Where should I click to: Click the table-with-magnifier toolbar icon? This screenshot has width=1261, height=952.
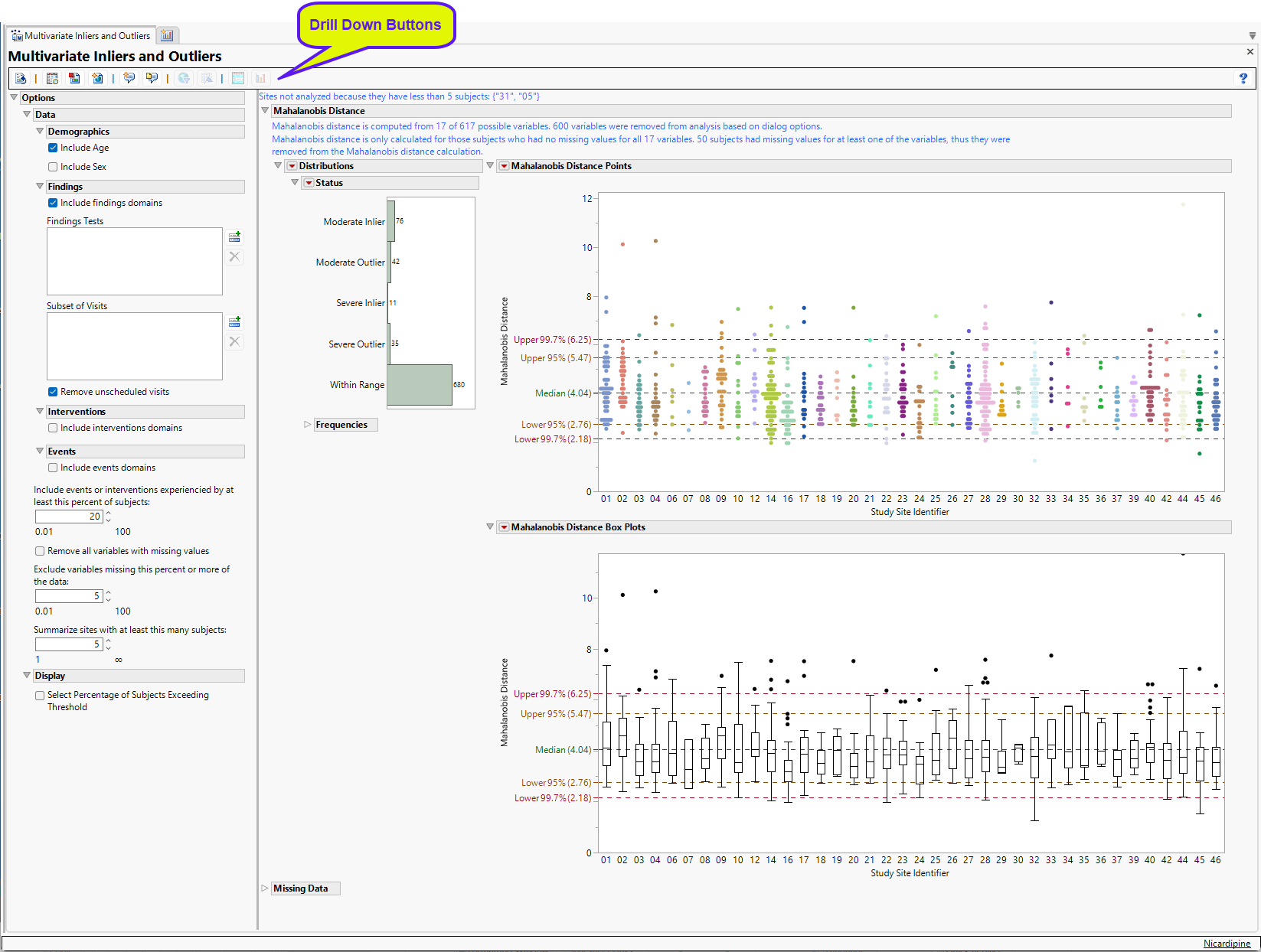coord(52,78)
